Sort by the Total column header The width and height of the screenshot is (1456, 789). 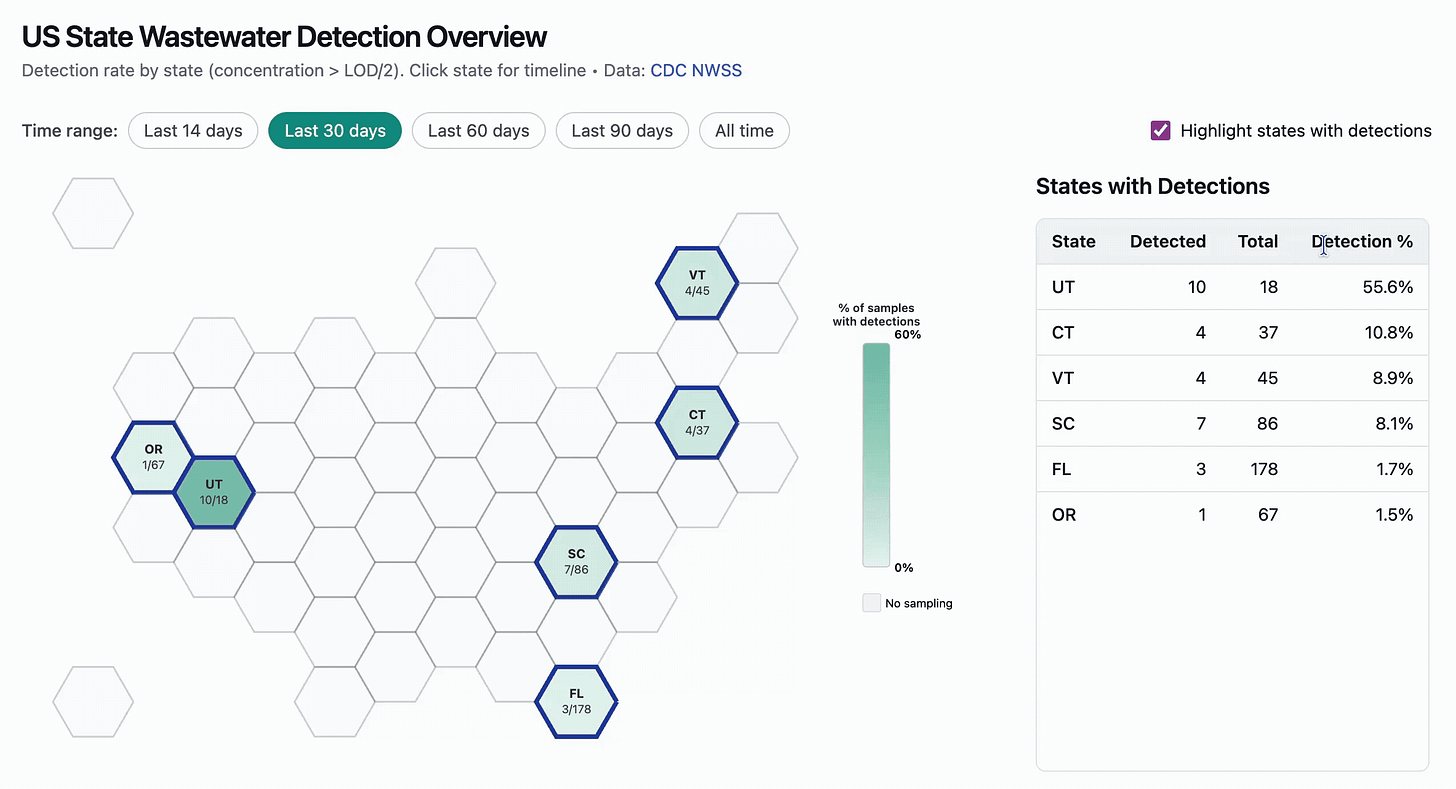click(x=1257, y=241)
